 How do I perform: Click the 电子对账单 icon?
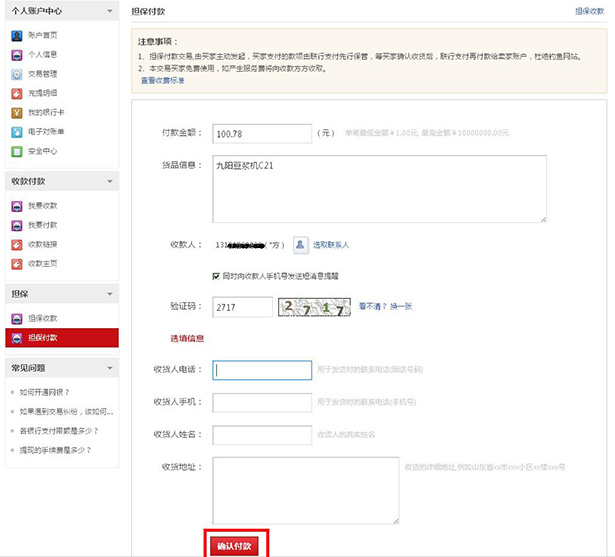(17, 131)
